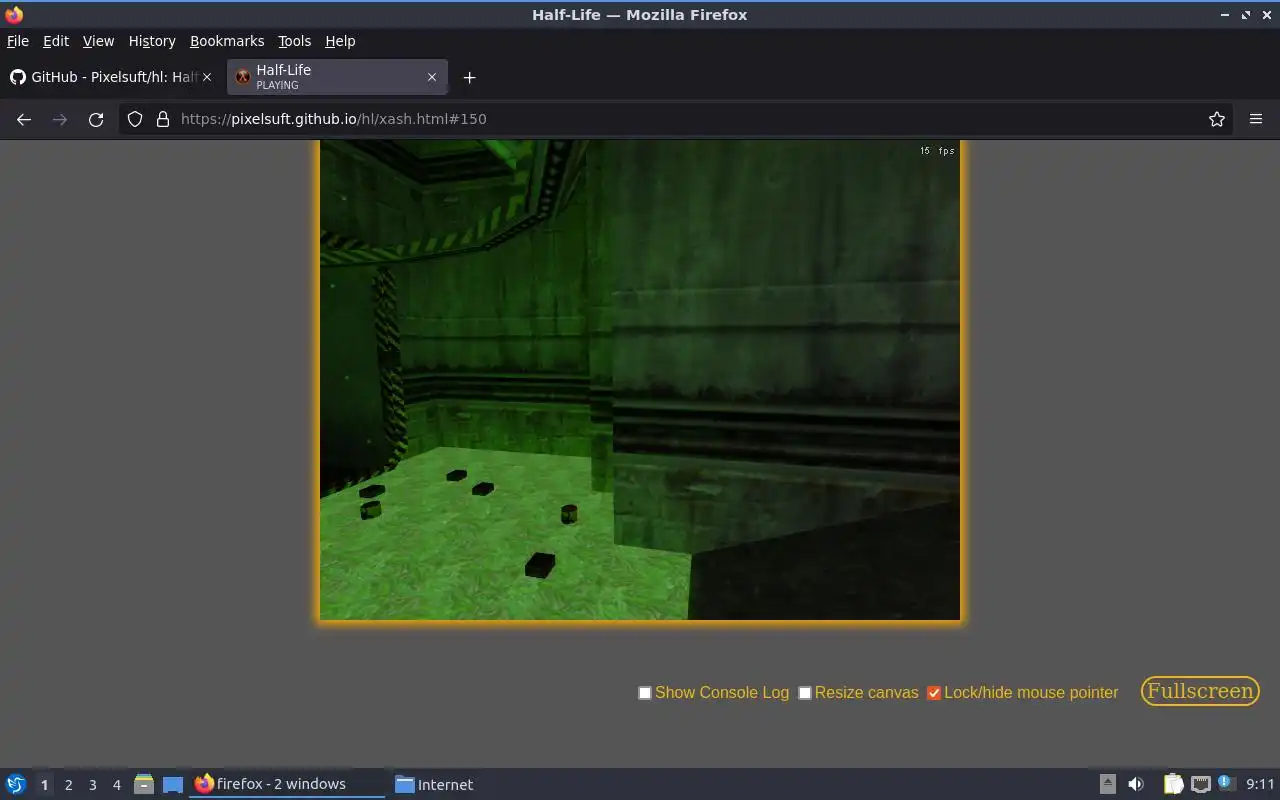The width and height of the screenshot is (1280, 800).
Task: Open the notification tray icon
Action: [1227, 784]
